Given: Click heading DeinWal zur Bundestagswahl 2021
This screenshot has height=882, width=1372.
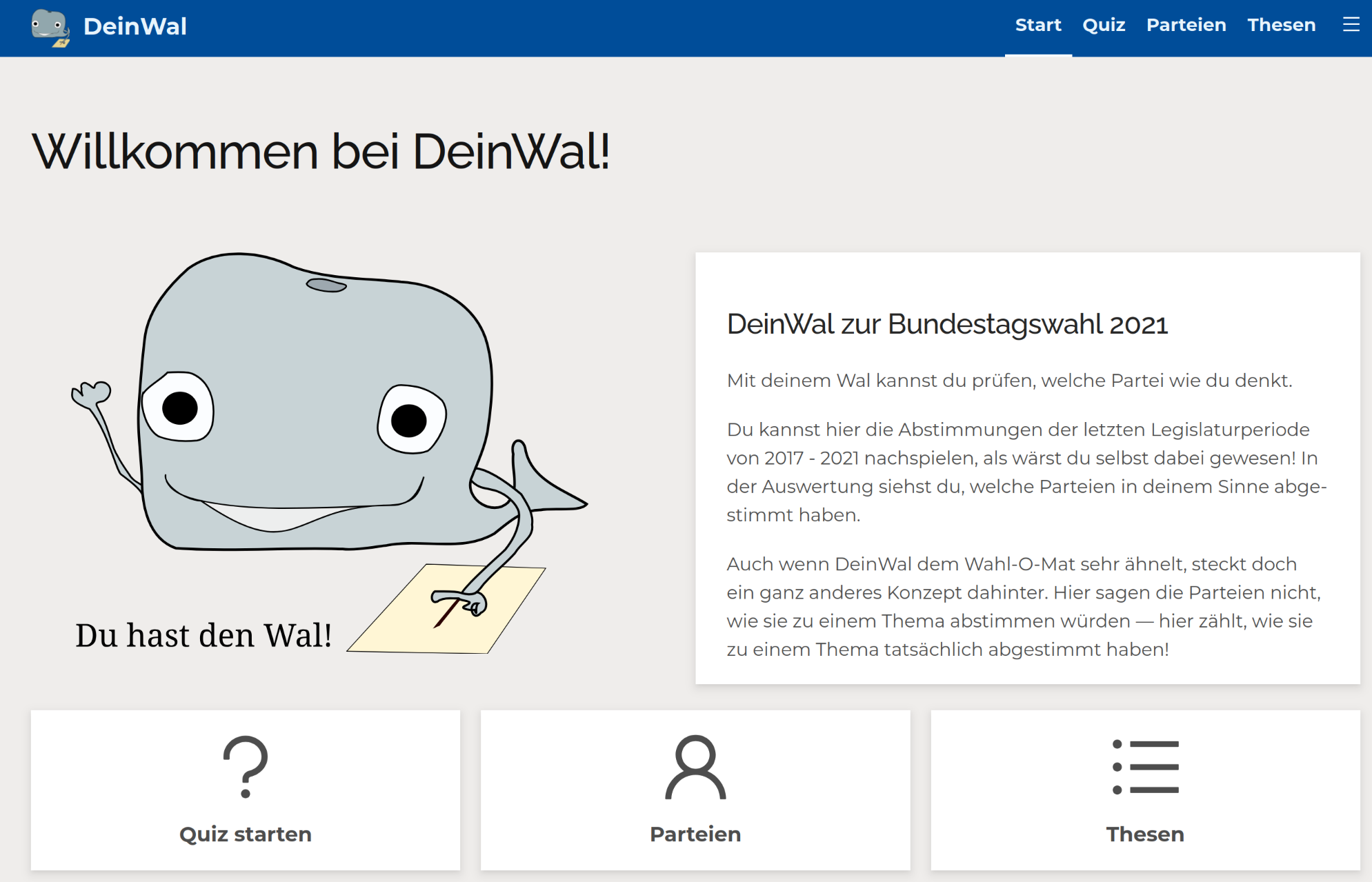Looking at the screenshot, I should 947,324.
